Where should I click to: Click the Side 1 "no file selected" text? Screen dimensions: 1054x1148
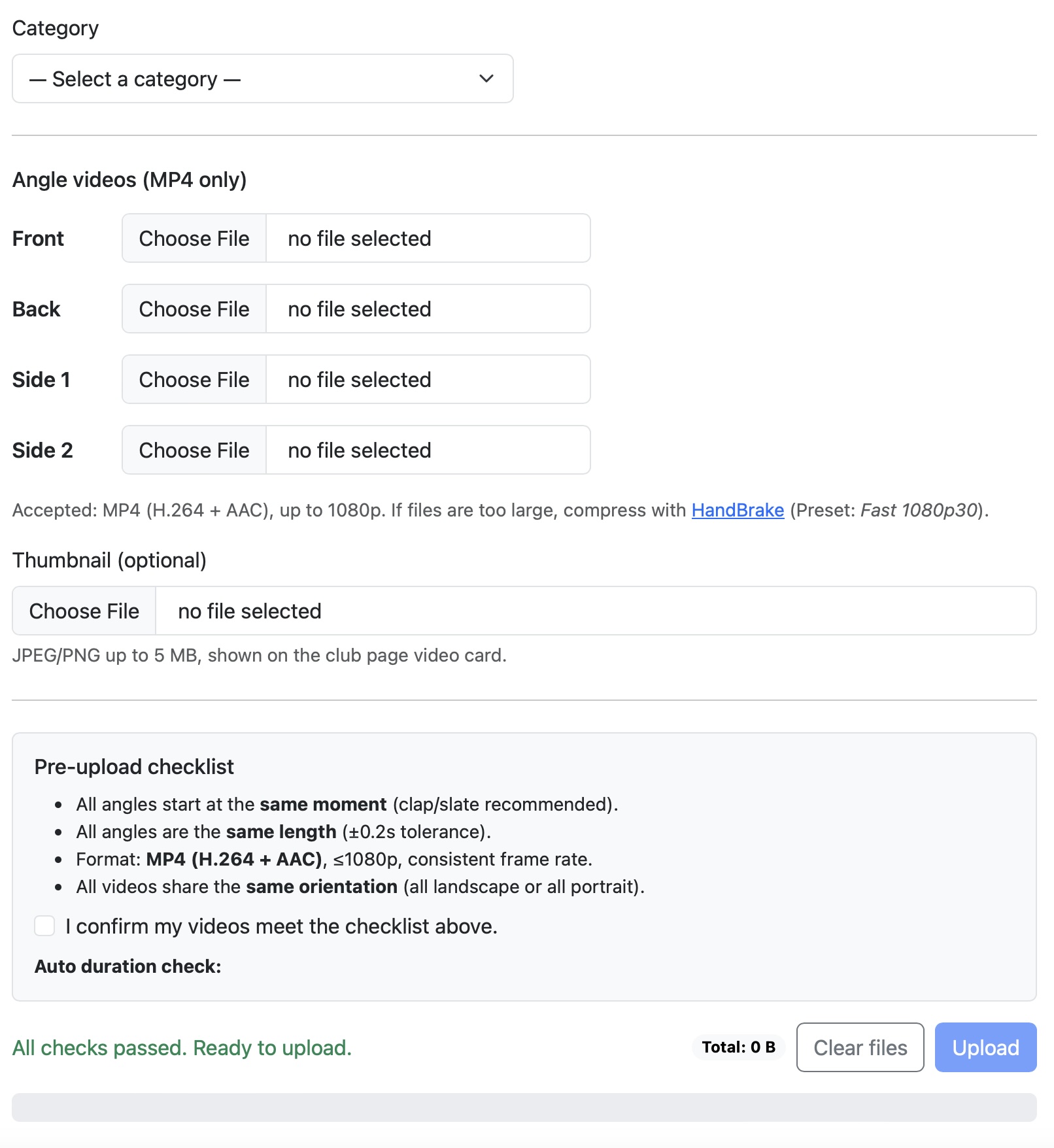tap(360, 380)
